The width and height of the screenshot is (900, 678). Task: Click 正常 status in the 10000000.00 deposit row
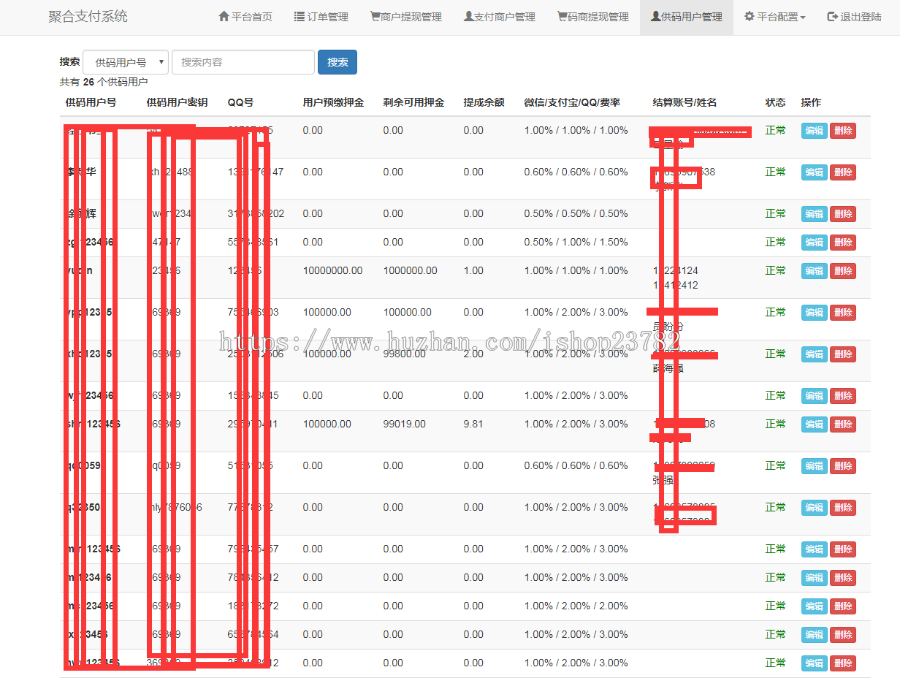(775, 270)
